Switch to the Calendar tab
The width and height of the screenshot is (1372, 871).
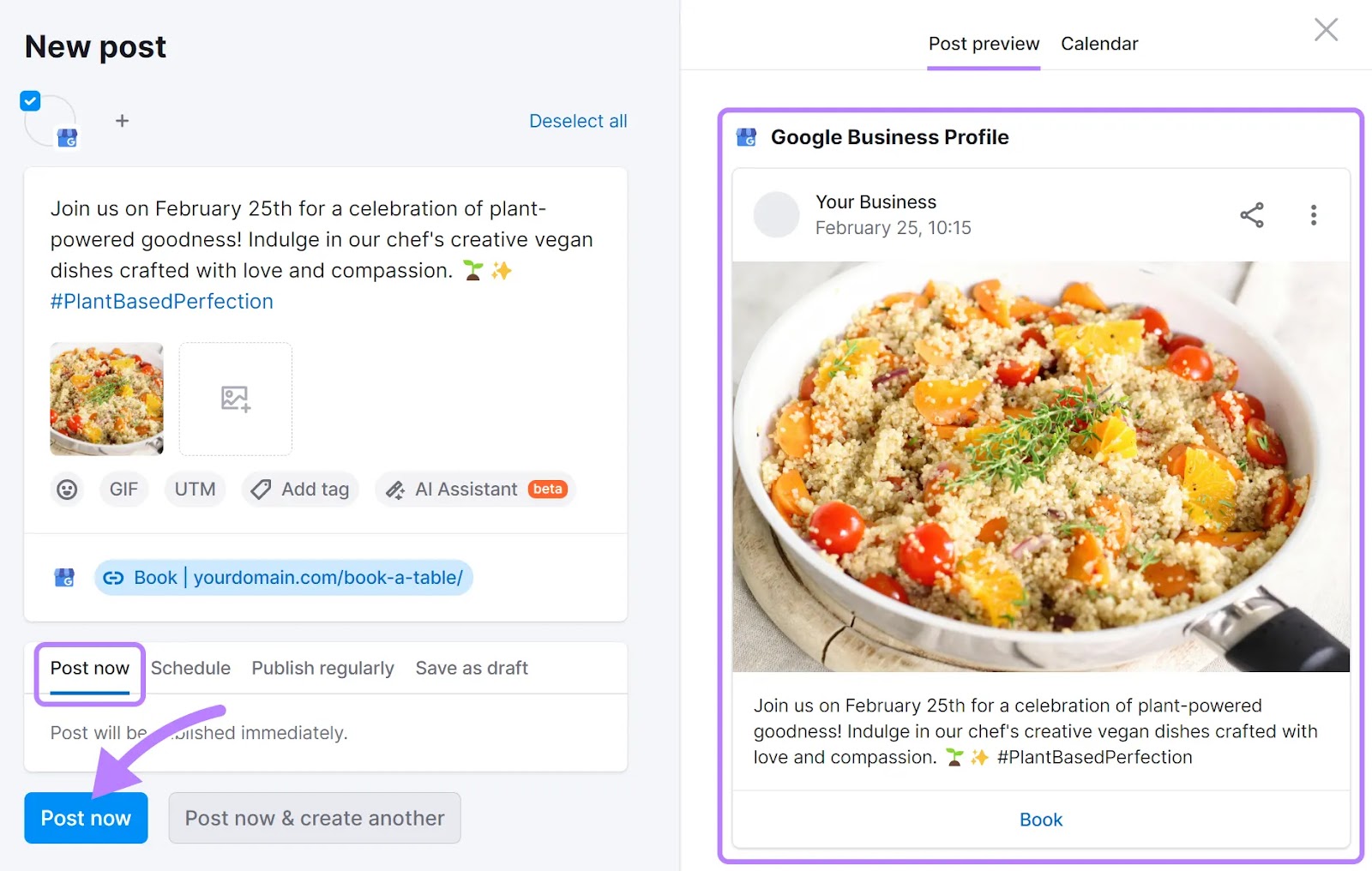coord(1099,43)
